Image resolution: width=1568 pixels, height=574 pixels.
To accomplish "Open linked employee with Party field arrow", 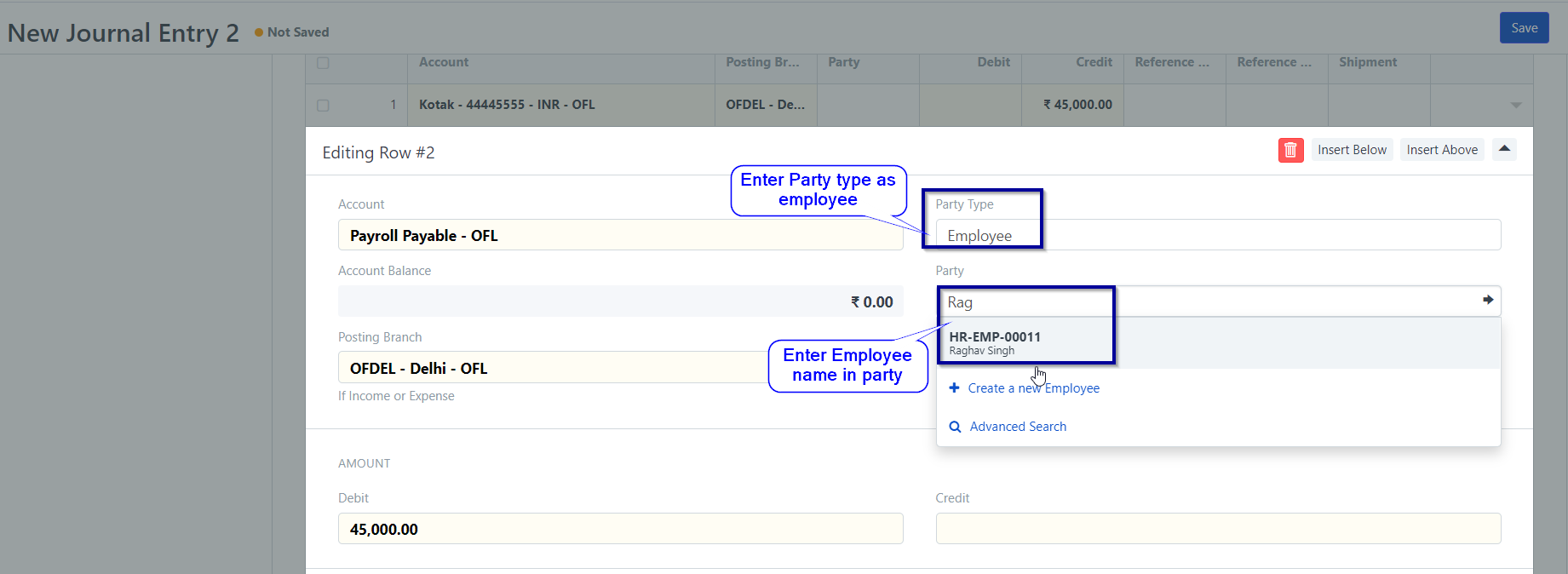I will pyautogui.click(x=1488, y=300).
